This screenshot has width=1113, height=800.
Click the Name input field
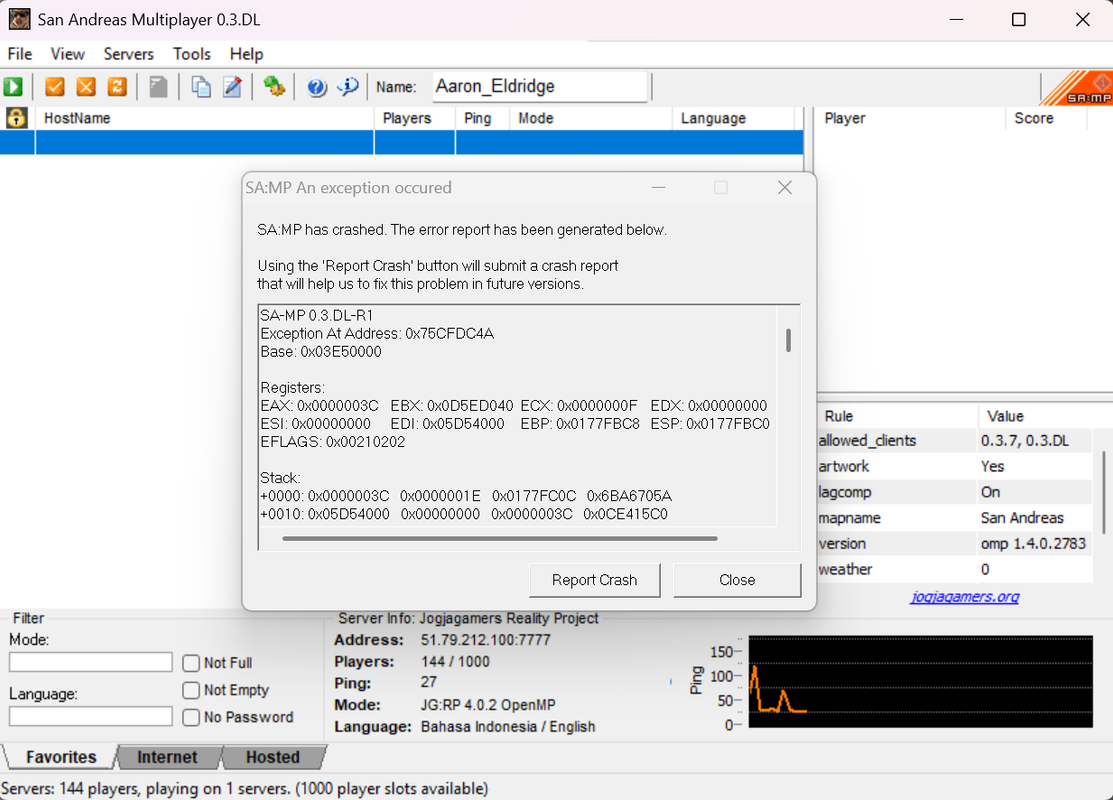click(x=540, y=87)
